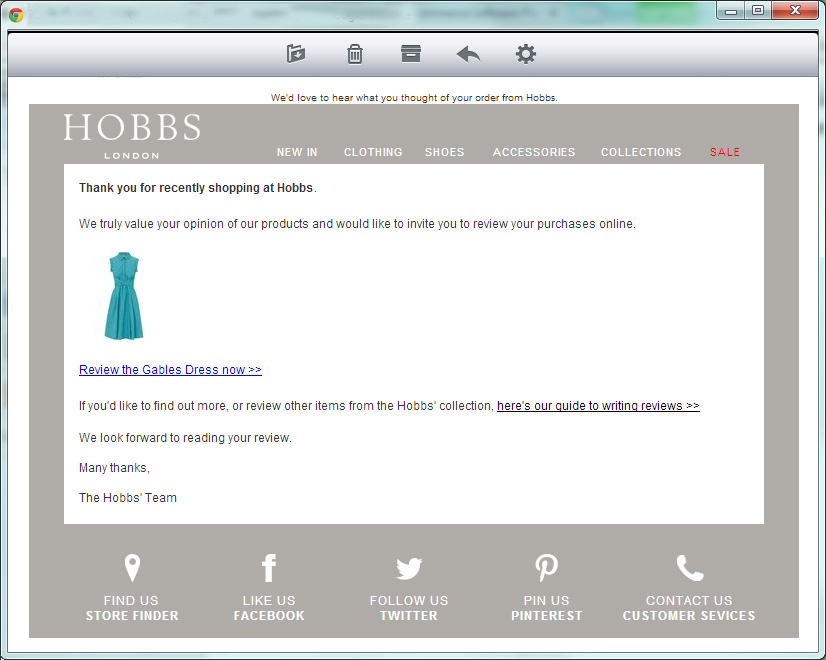This screenshot has width=826, height=660.
Task: Click the 'Thank you for recently shopping' heading
Action: coord(198,188)
